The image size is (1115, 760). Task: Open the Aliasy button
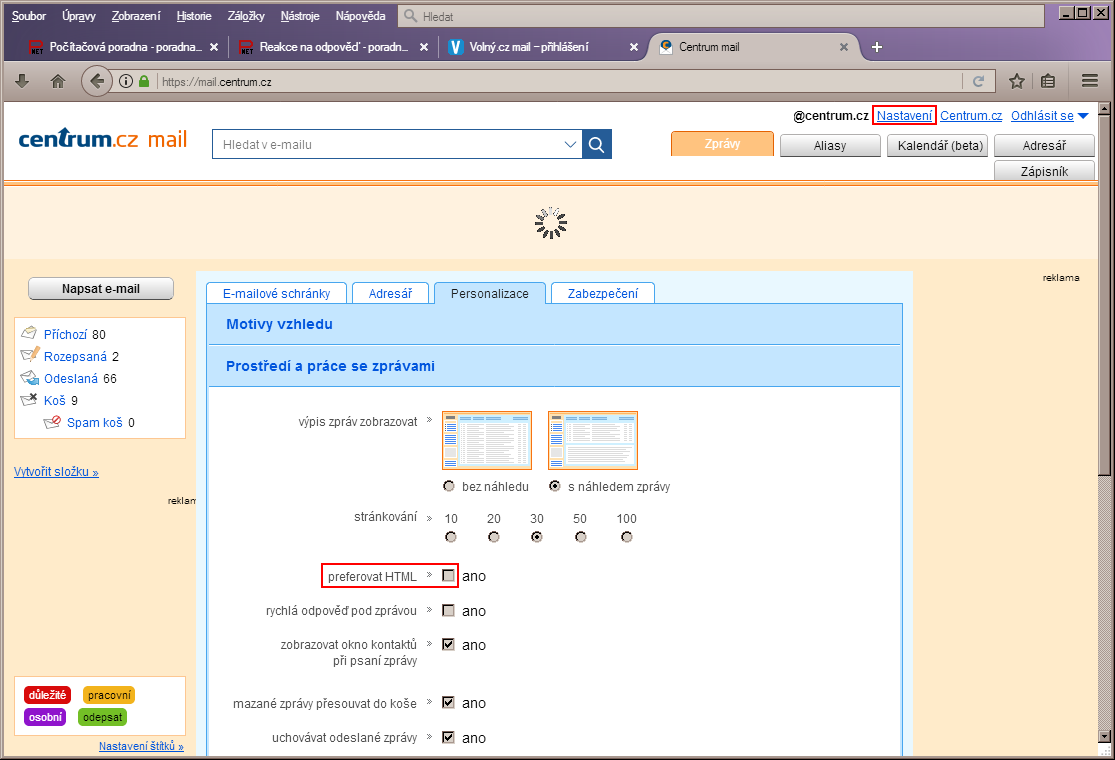pos(830,145)
